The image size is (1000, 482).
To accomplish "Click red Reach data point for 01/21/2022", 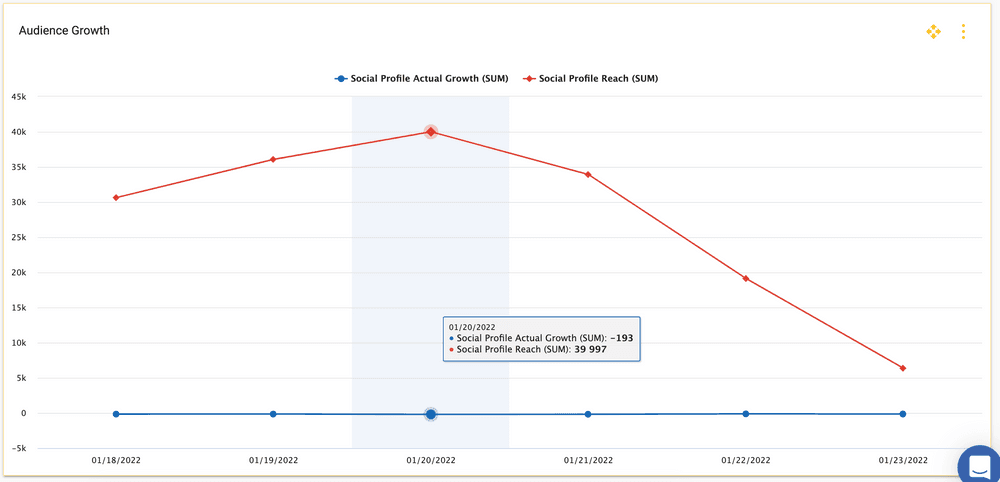I will 588,175.
